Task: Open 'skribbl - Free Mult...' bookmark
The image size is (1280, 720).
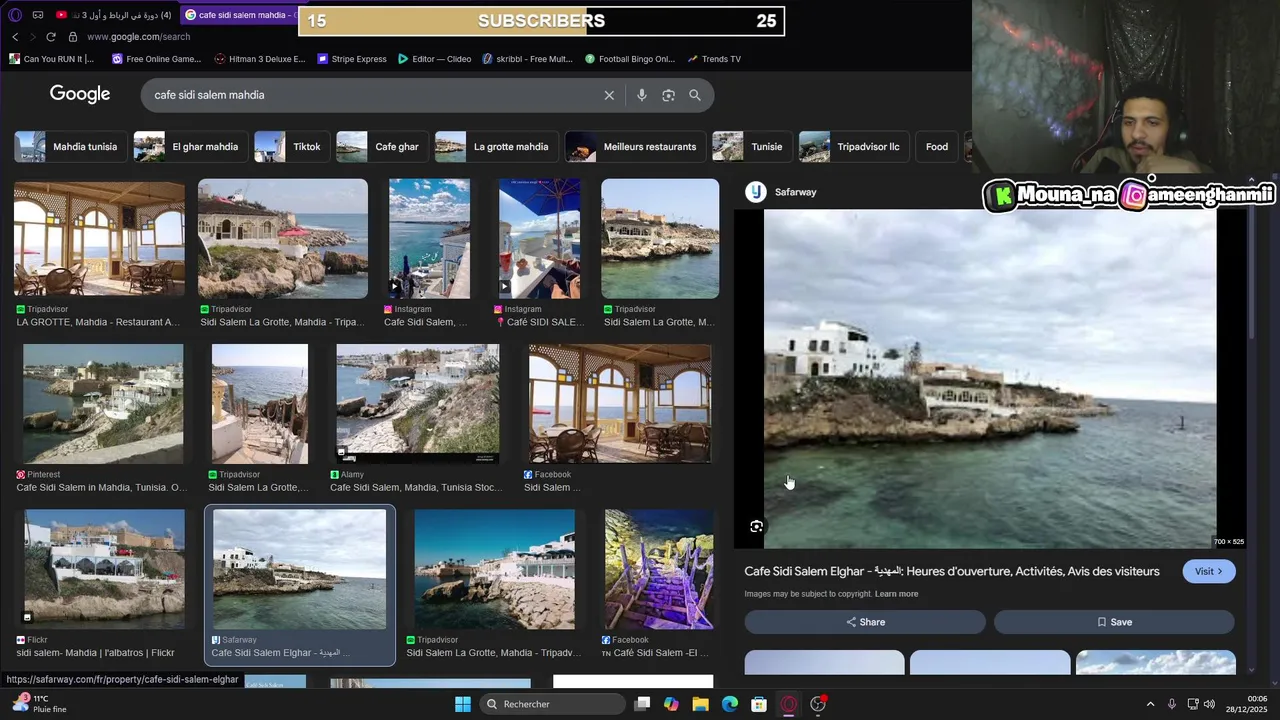Action: 527,59
